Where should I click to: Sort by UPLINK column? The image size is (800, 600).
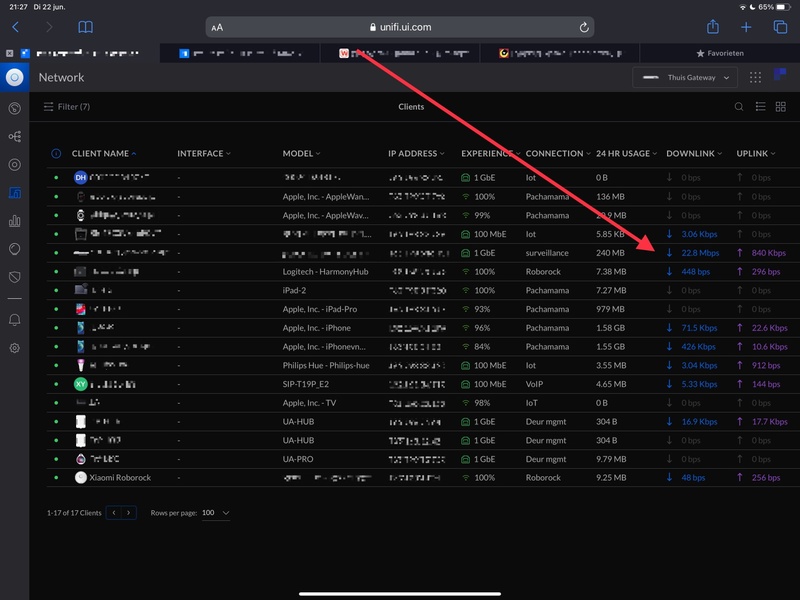pos(756,154)
